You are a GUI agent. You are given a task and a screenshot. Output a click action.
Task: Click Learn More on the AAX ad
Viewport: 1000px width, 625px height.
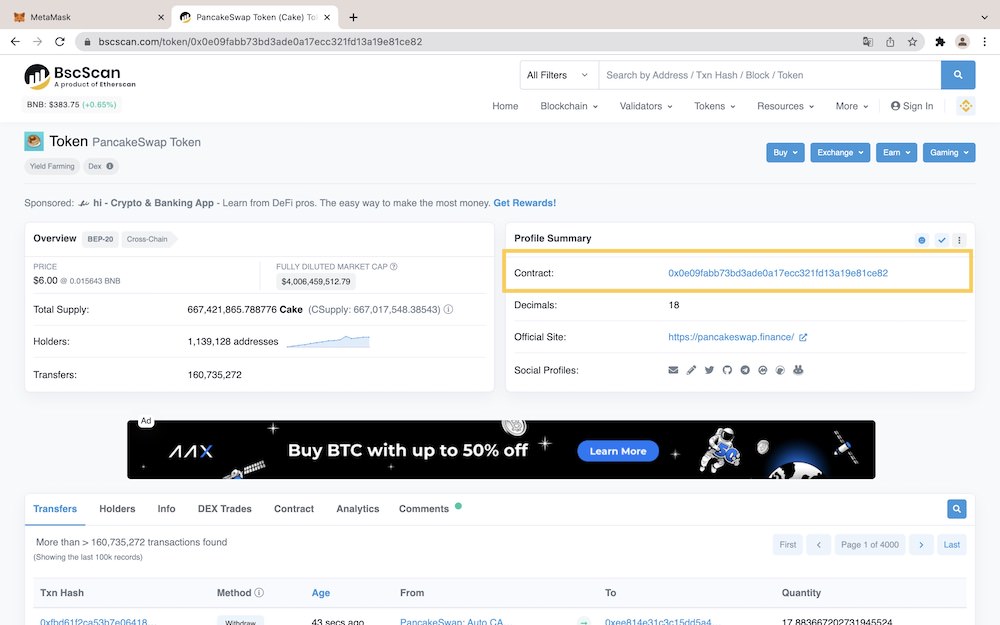point(618,451)
